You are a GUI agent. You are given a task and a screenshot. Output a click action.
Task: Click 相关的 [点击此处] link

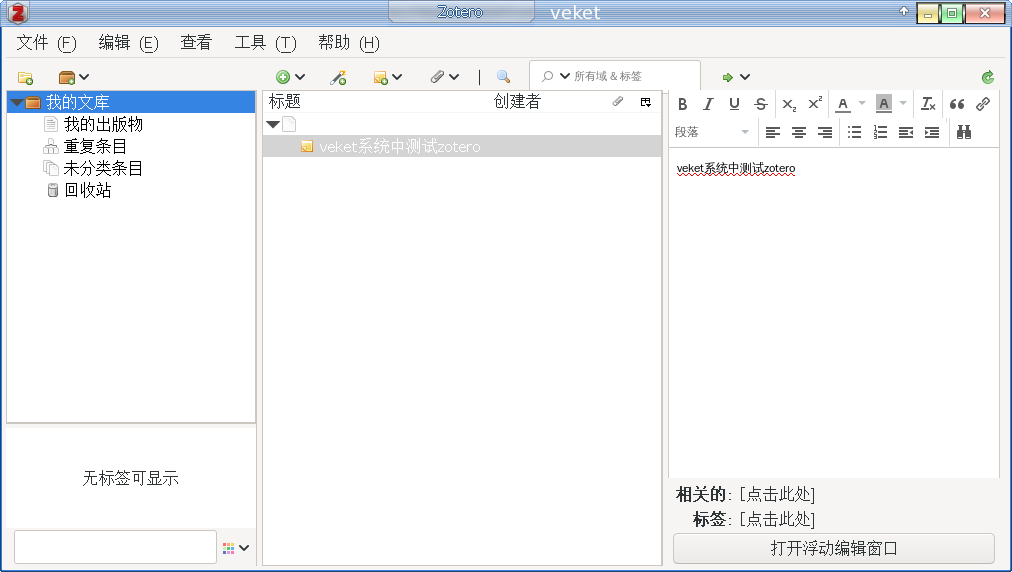(x=777, y=495)
